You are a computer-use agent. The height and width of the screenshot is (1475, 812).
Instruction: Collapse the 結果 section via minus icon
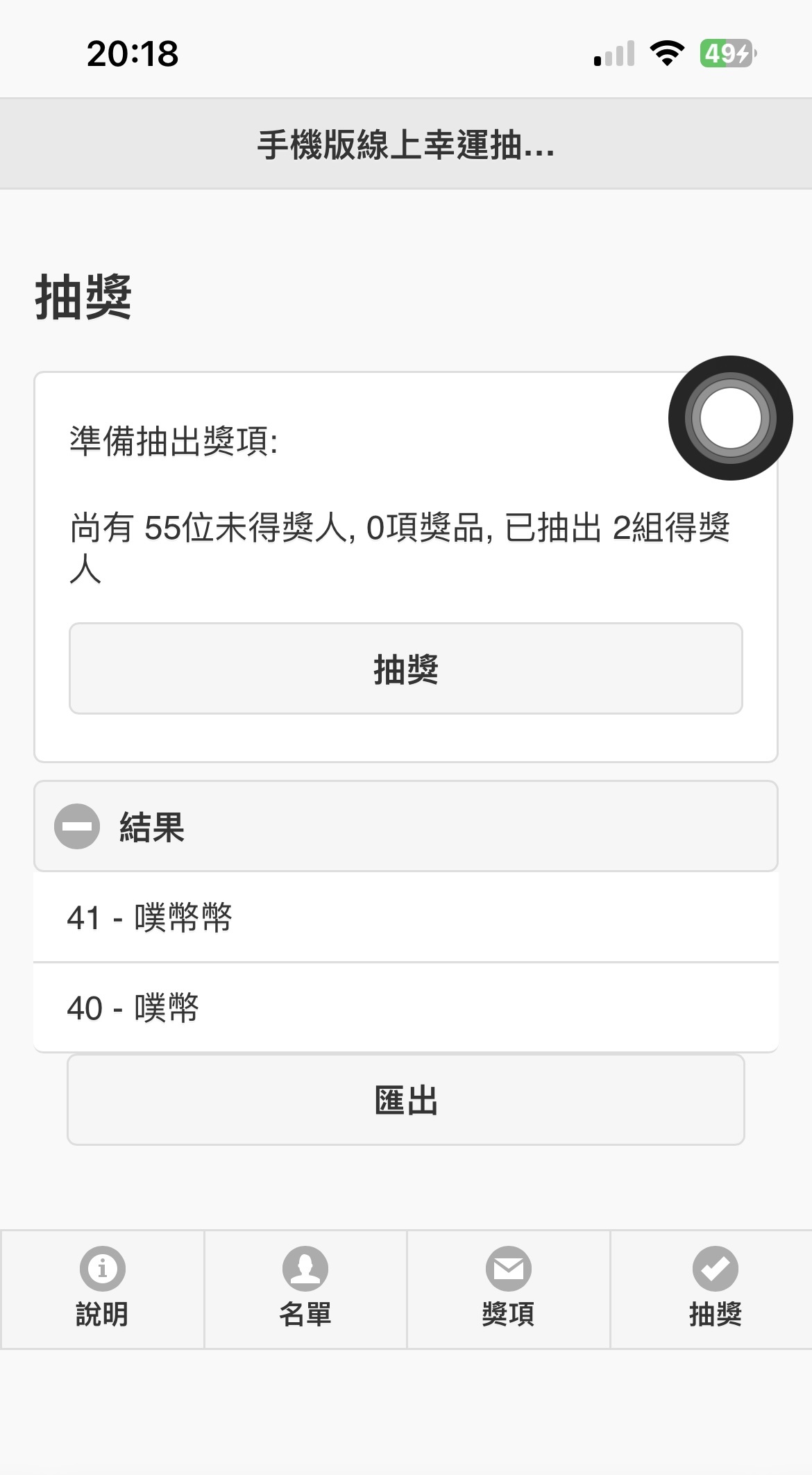click(77, 826)
